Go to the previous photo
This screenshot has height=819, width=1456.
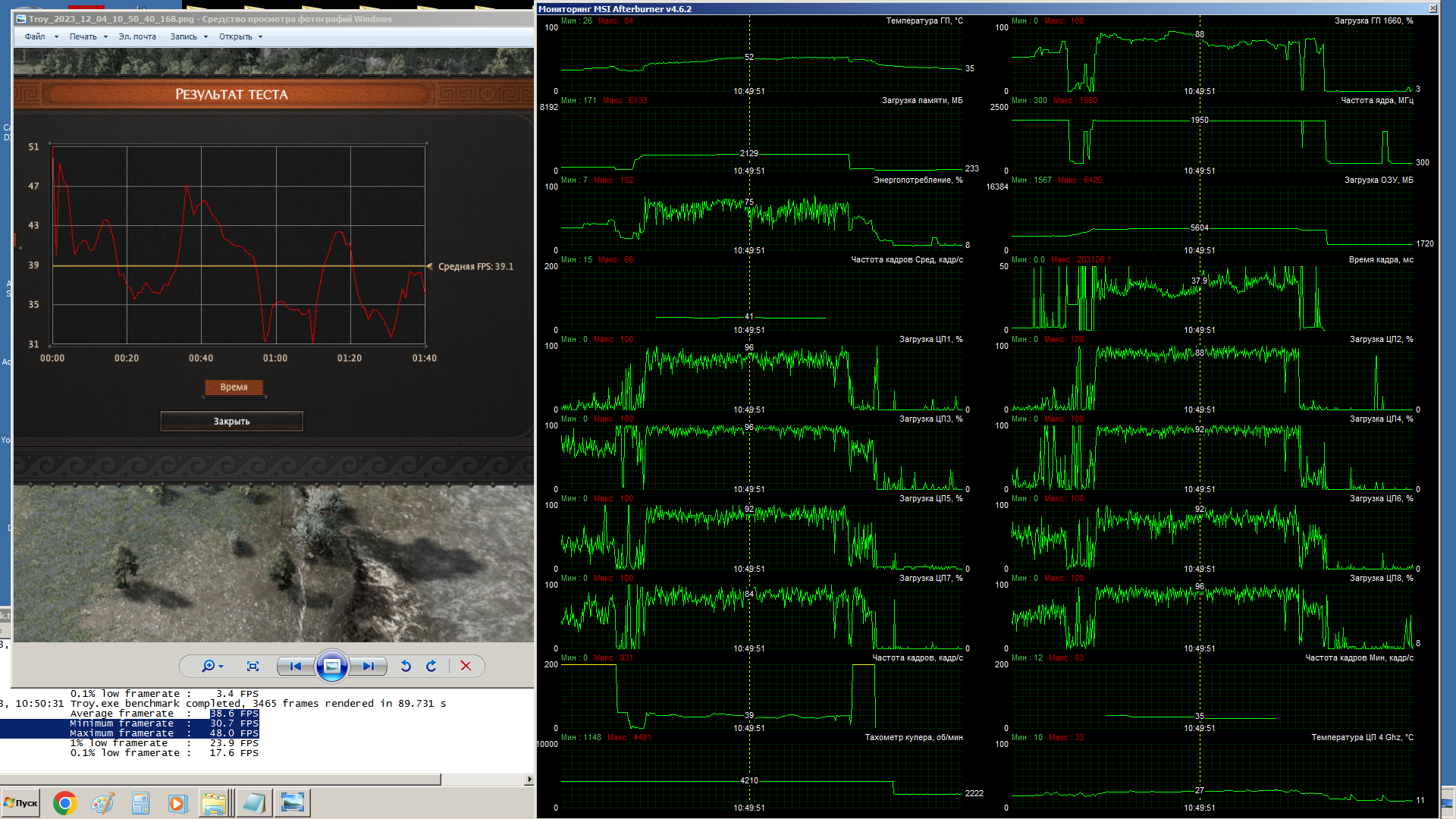coord(296,666)
